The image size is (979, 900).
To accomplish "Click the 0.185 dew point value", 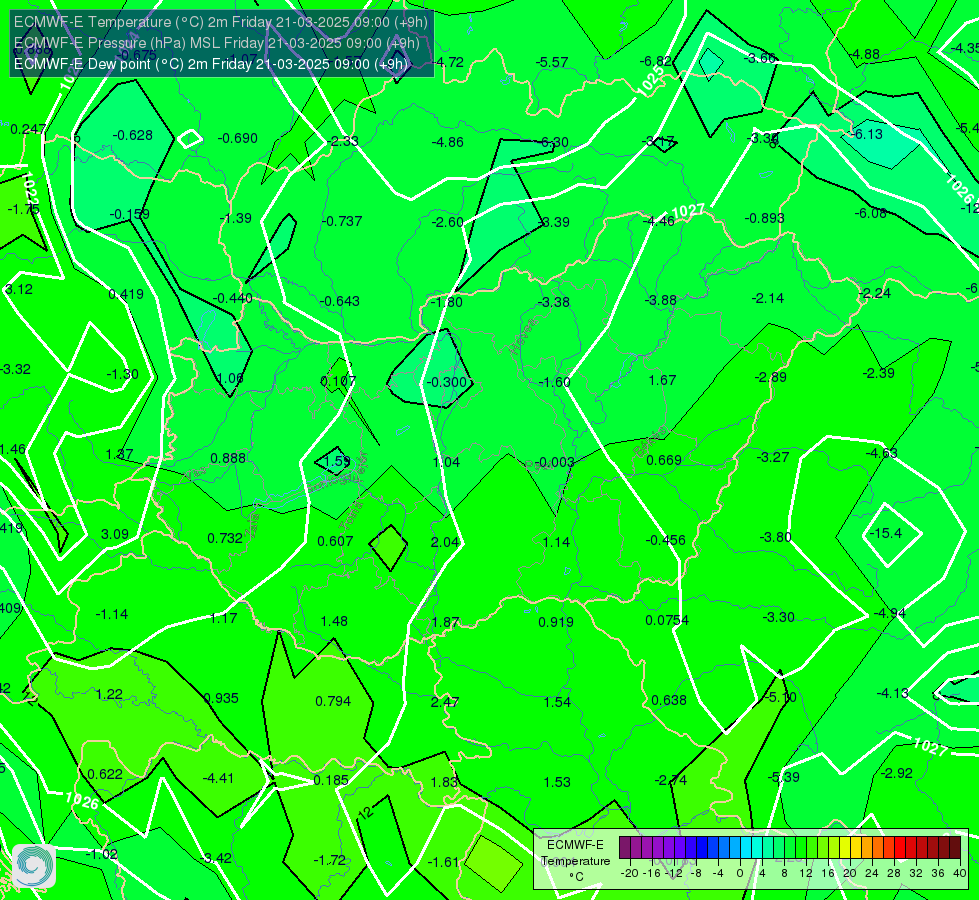I will (x=331, y=780).
